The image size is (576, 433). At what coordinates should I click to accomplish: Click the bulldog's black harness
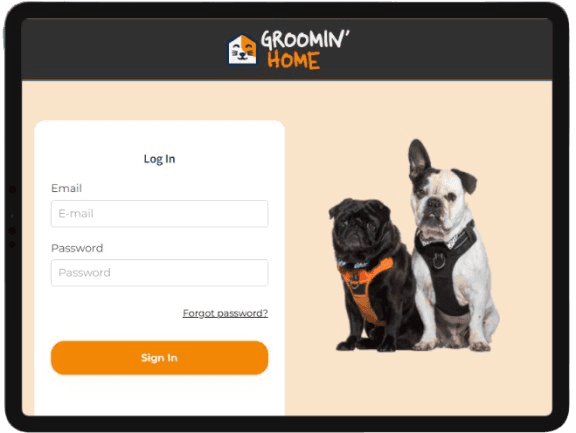coord(446,268)
